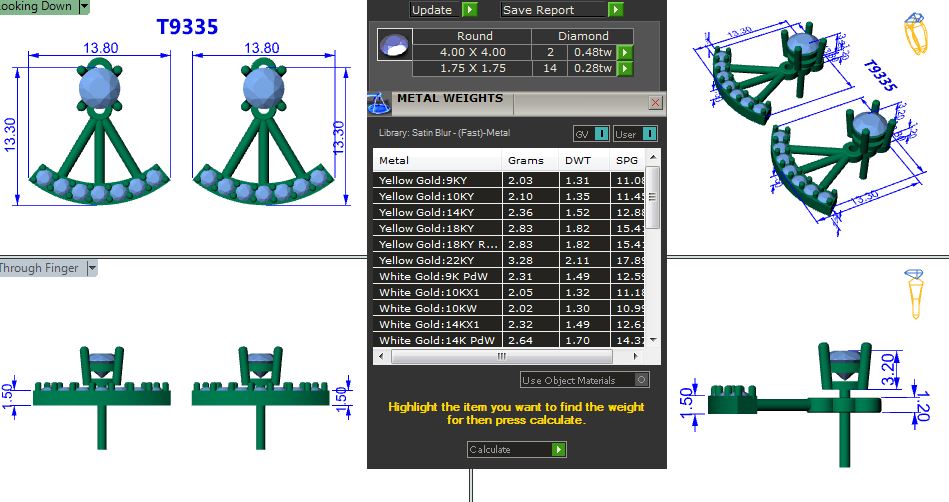The image size is (949, 502).
Task: Sort by the Grams column header
Action: (x=526, y=160)
